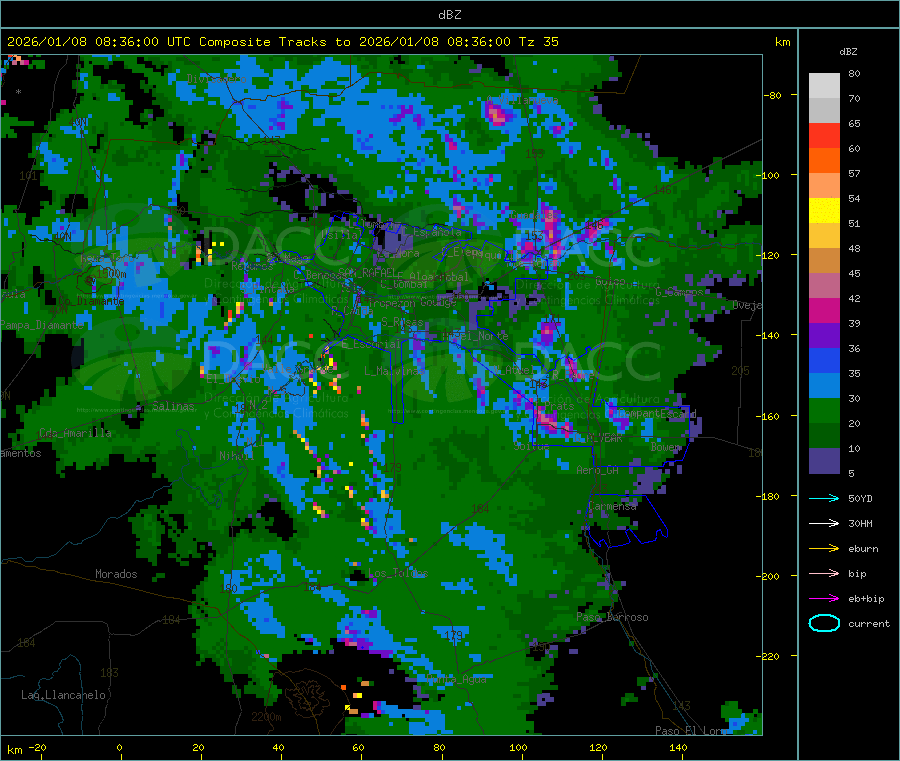This screenshot has width=900, height=761.
Task: Select the light orange swatch between 57 and 54
Action: tap(824, 186)
